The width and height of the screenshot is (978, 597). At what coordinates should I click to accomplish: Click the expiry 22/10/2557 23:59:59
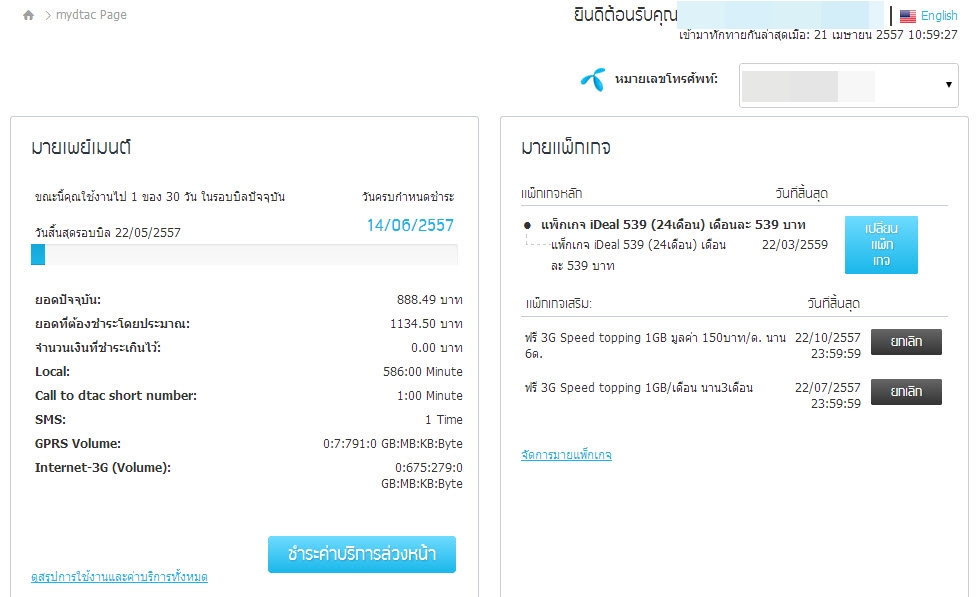click(x=828, y=346)
